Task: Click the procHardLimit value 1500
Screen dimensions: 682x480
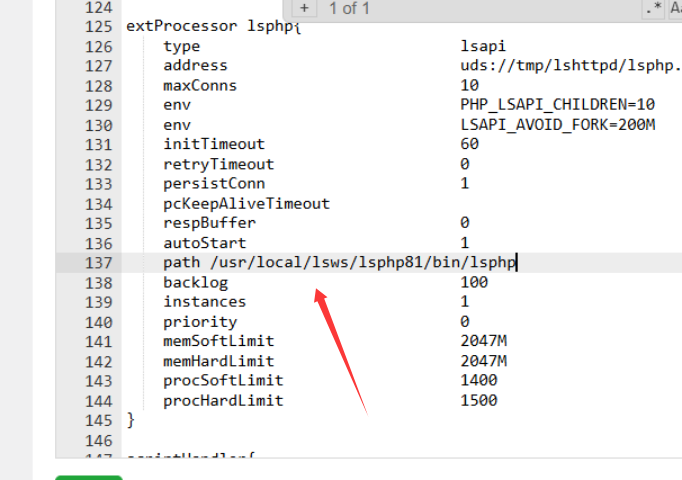Action: pos(478,401)
